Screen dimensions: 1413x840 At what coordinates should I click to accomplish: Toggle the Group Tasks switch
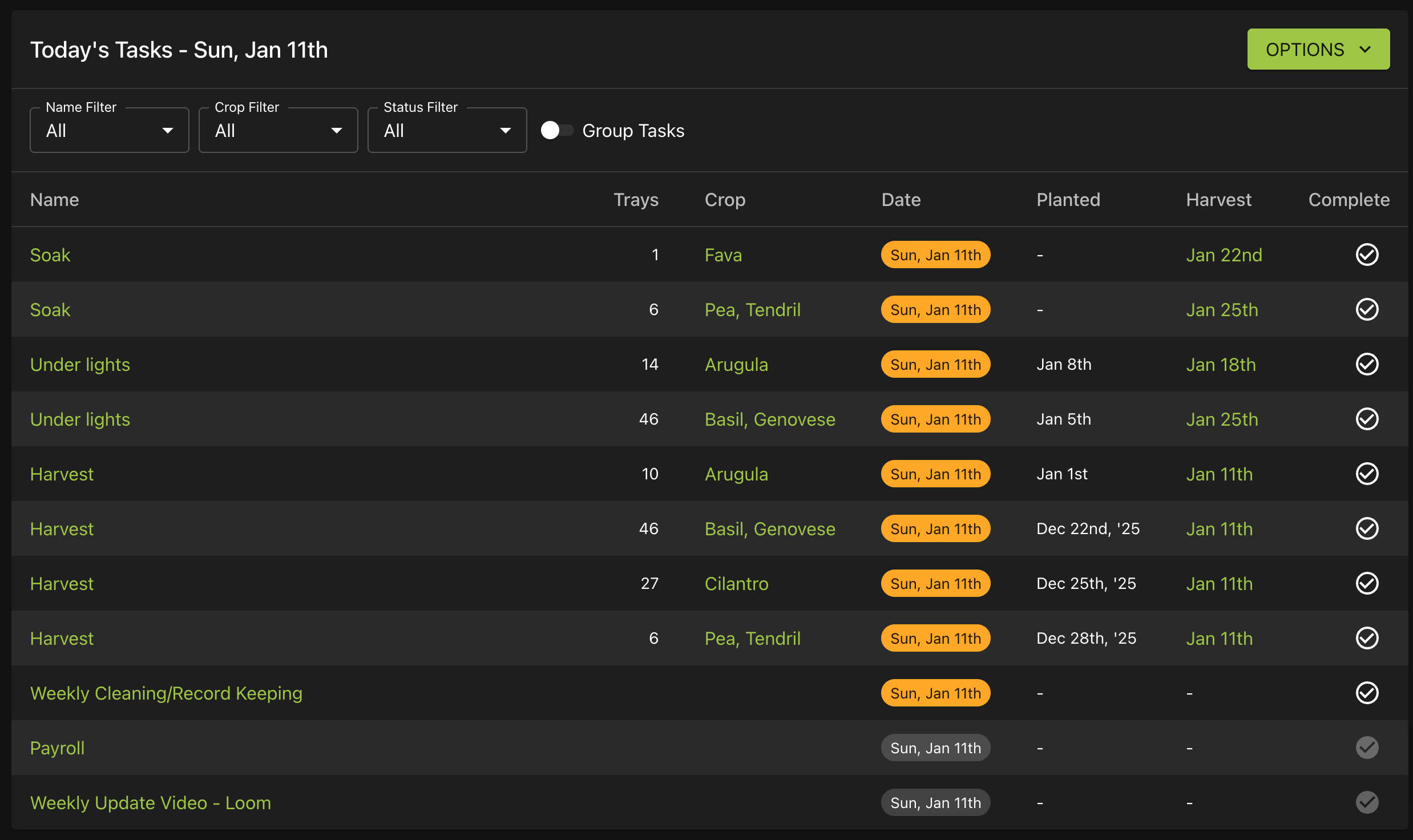click(x=557, y=130)
